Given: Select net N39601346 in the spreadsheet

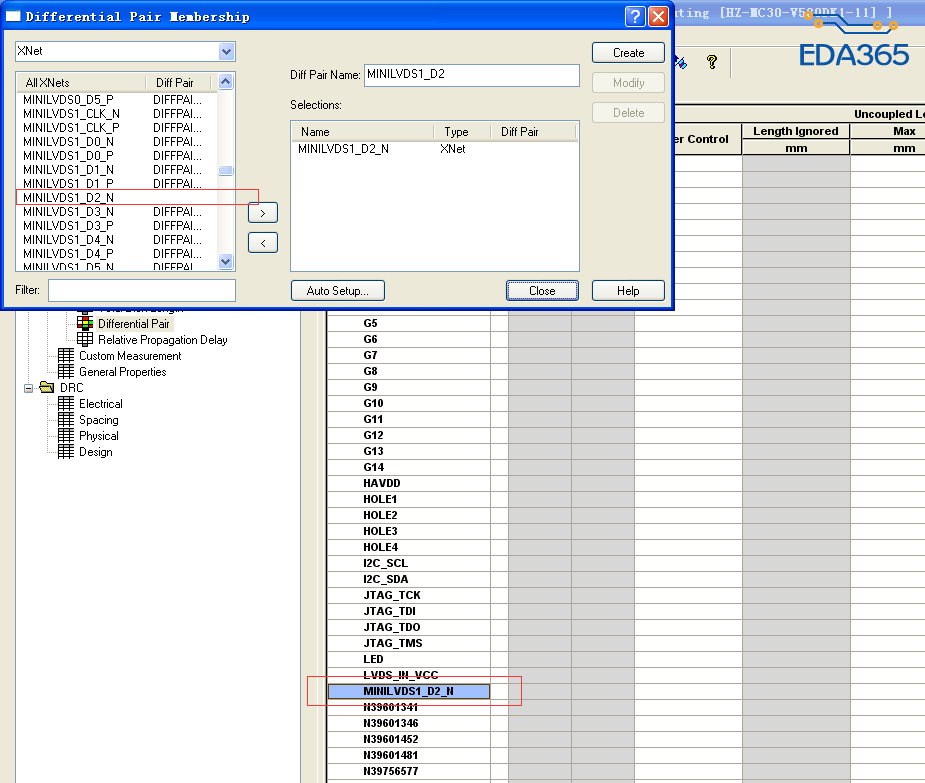Looking at the screenshot, I should [391, 723].
